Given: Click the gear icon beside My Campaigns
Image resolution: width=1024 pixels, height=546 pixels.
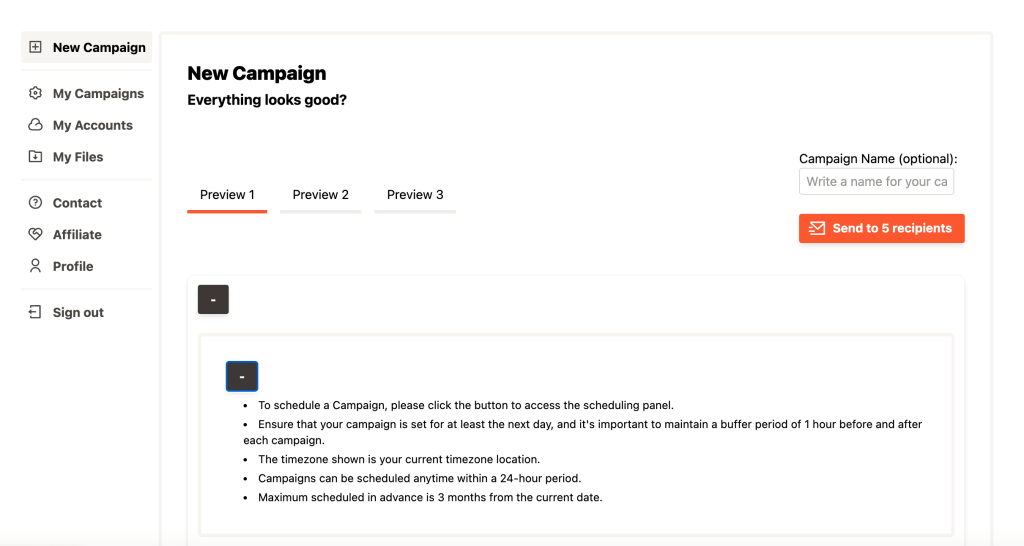Looking at the screenshot, I should (x=36, y=93).
